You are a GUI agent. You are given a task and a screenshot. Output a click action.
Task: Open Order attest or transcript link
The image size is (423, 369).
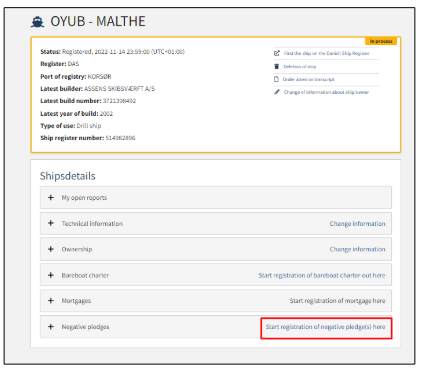coord(308,79)
